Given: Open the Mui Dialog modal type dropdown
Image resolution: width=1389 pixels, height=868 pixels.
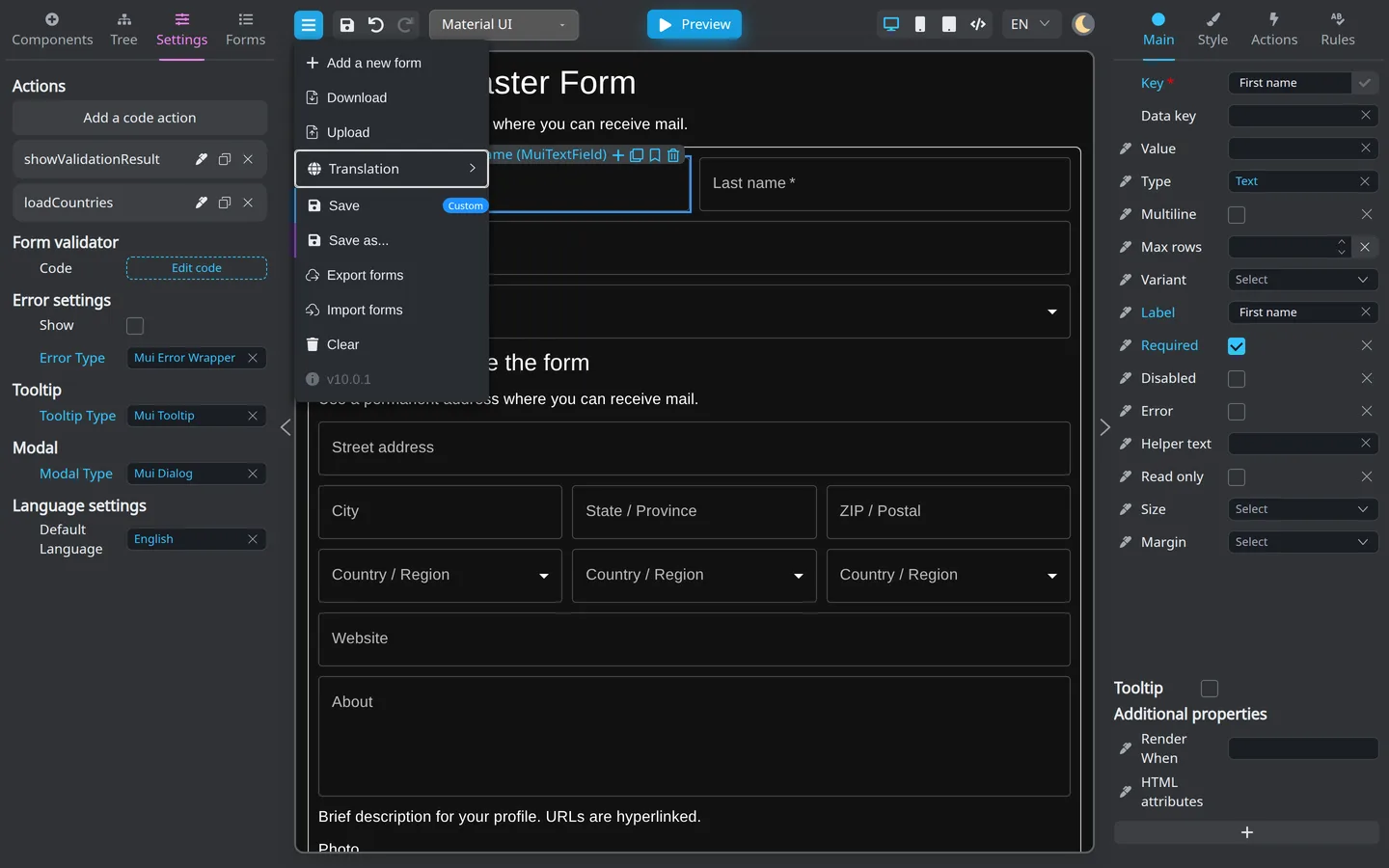Looking at the screenshot, I should tap(197, 474).
